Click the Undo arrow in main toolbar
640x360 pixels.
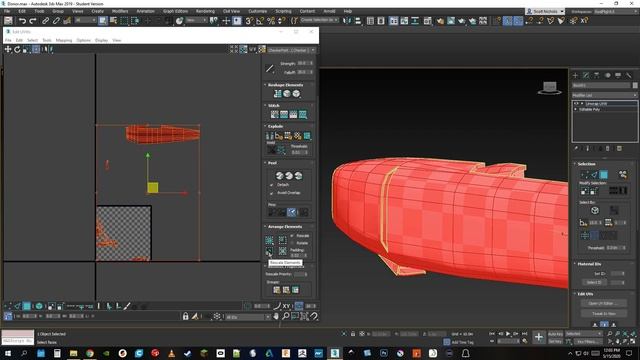[22, 21]
